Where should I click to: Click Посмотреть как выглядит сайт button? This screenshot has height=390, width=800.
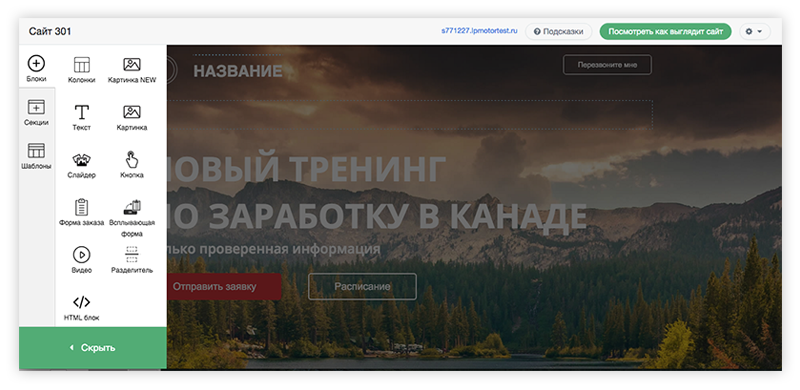665,31
